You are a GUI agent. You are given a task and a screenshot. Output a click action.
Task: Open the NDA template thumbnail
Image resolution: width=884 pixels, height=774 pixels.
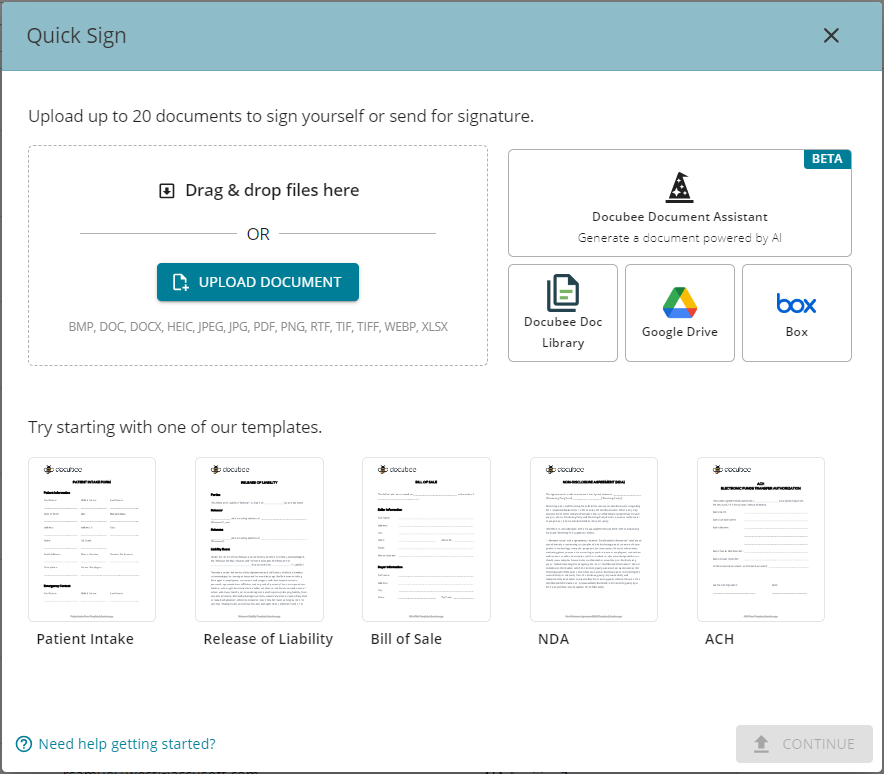tap(594, 539)
